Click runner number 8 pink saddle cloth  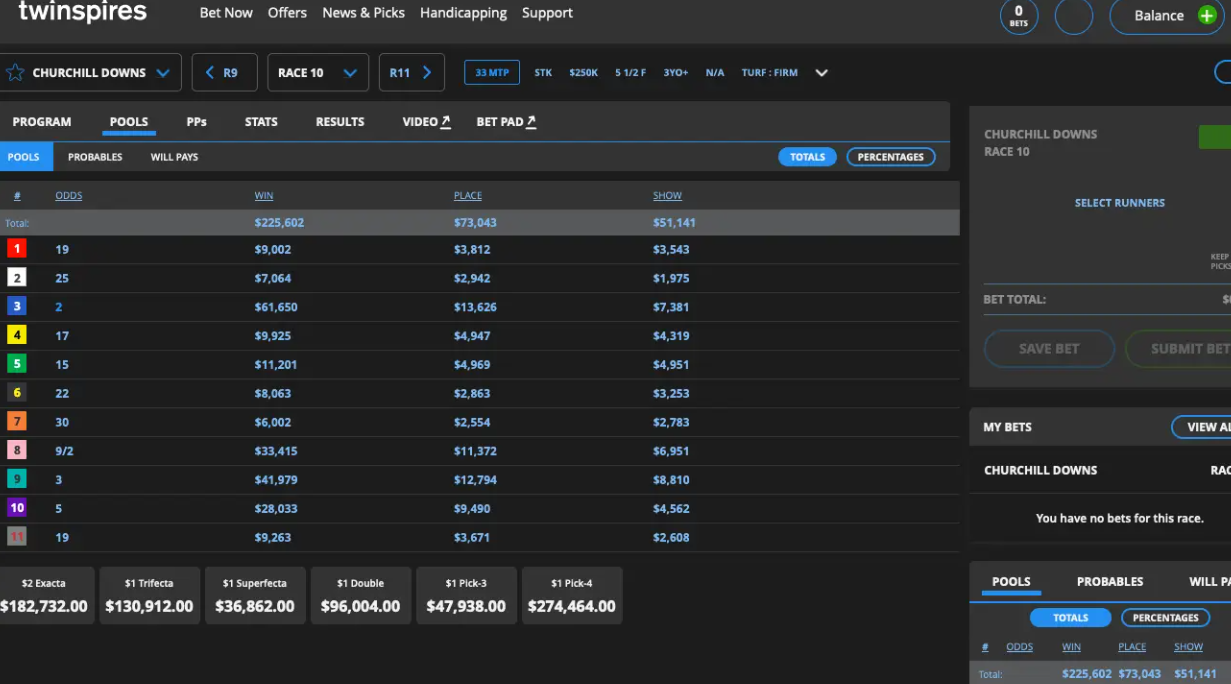(17, 451)
